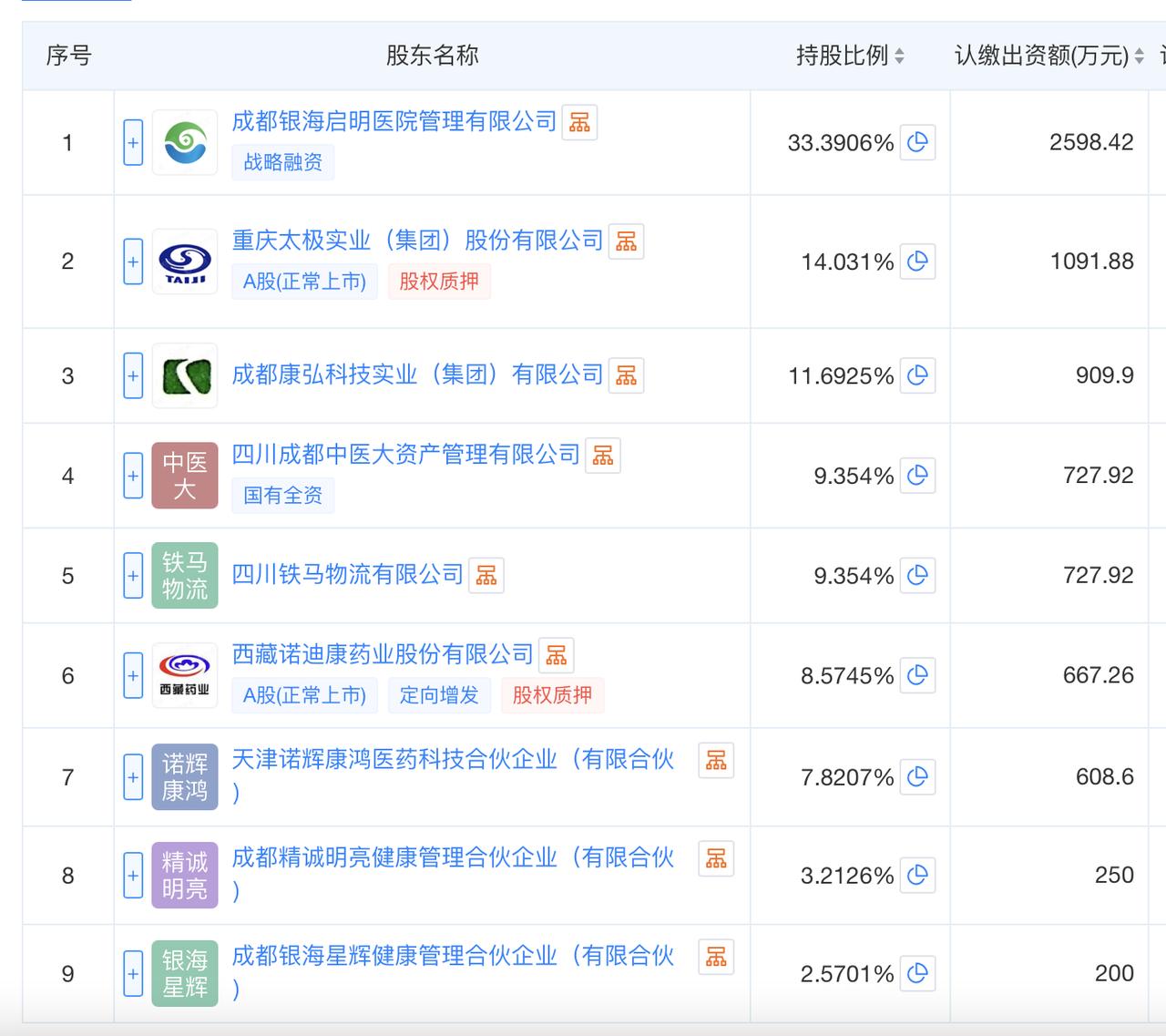Click the 战略融资 tag
Image resolution: width=1166 pixels, height=1036 pixels.
tap(283, 162)
